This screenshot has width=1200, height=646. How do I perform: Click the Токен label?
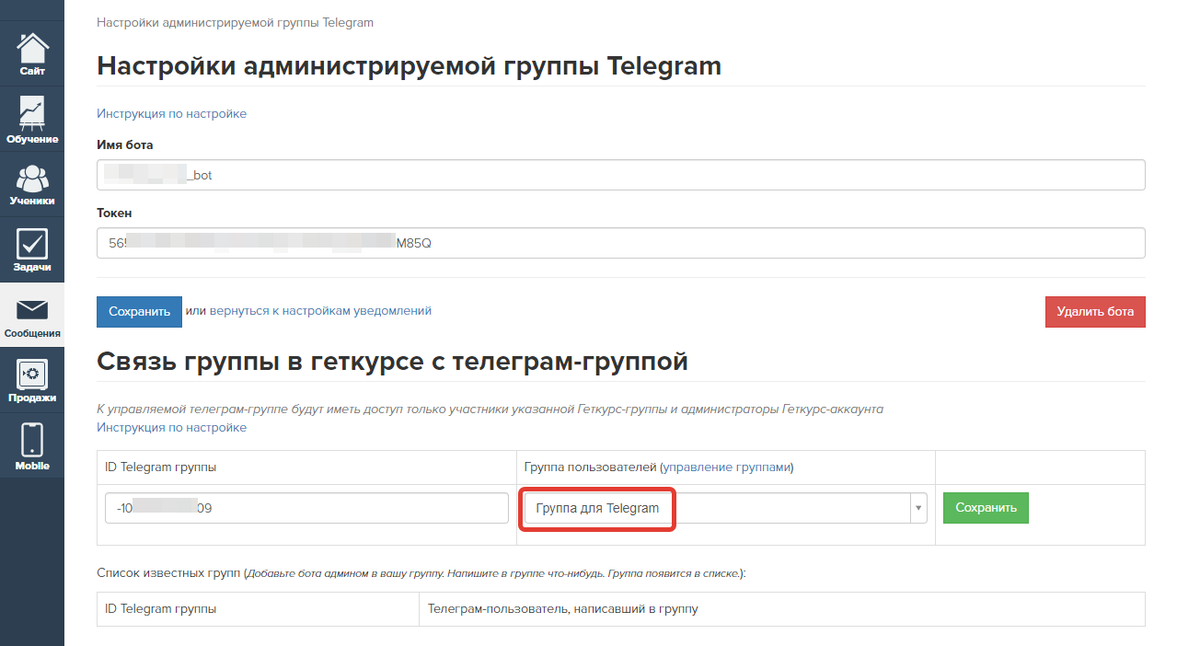pos(114,213)
